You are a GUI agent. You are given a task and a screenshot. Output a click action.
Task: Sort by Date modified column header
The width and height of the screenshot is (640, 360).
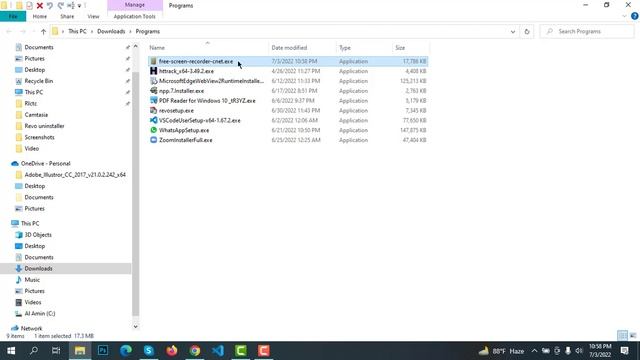(289, 48)
